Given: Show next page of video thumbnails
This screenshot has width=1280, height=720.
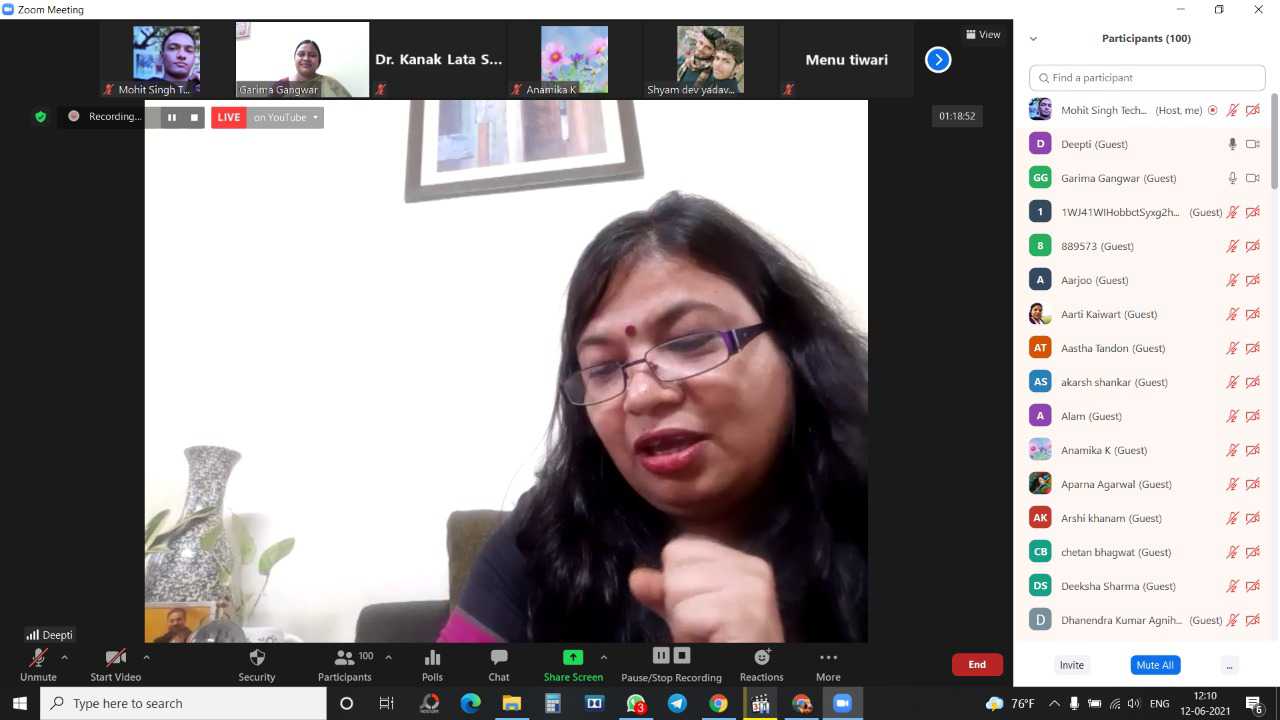Looking at the screenshot, I should click(938, 60).
